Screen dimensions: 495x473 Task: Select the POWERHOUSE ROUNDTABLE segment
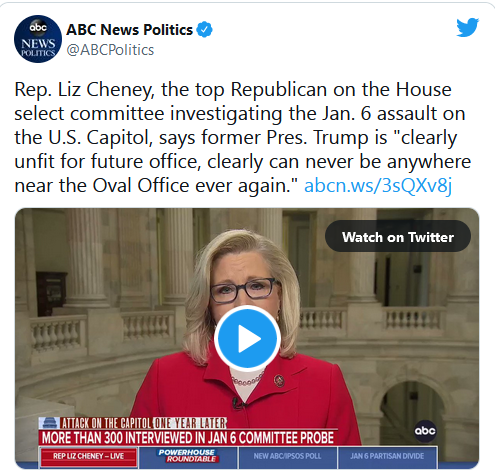click(188, 456)
